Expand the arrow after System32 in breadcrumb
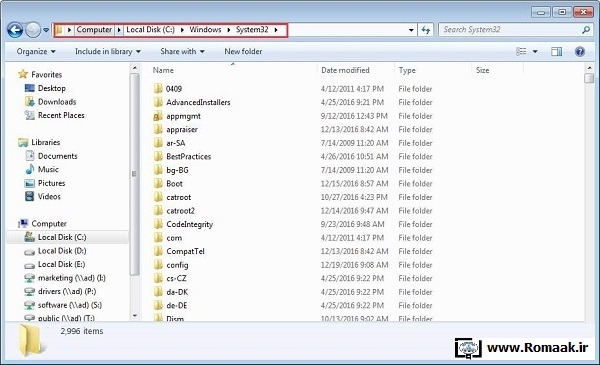This screenshot has width=600, height=365. point(276,30)
